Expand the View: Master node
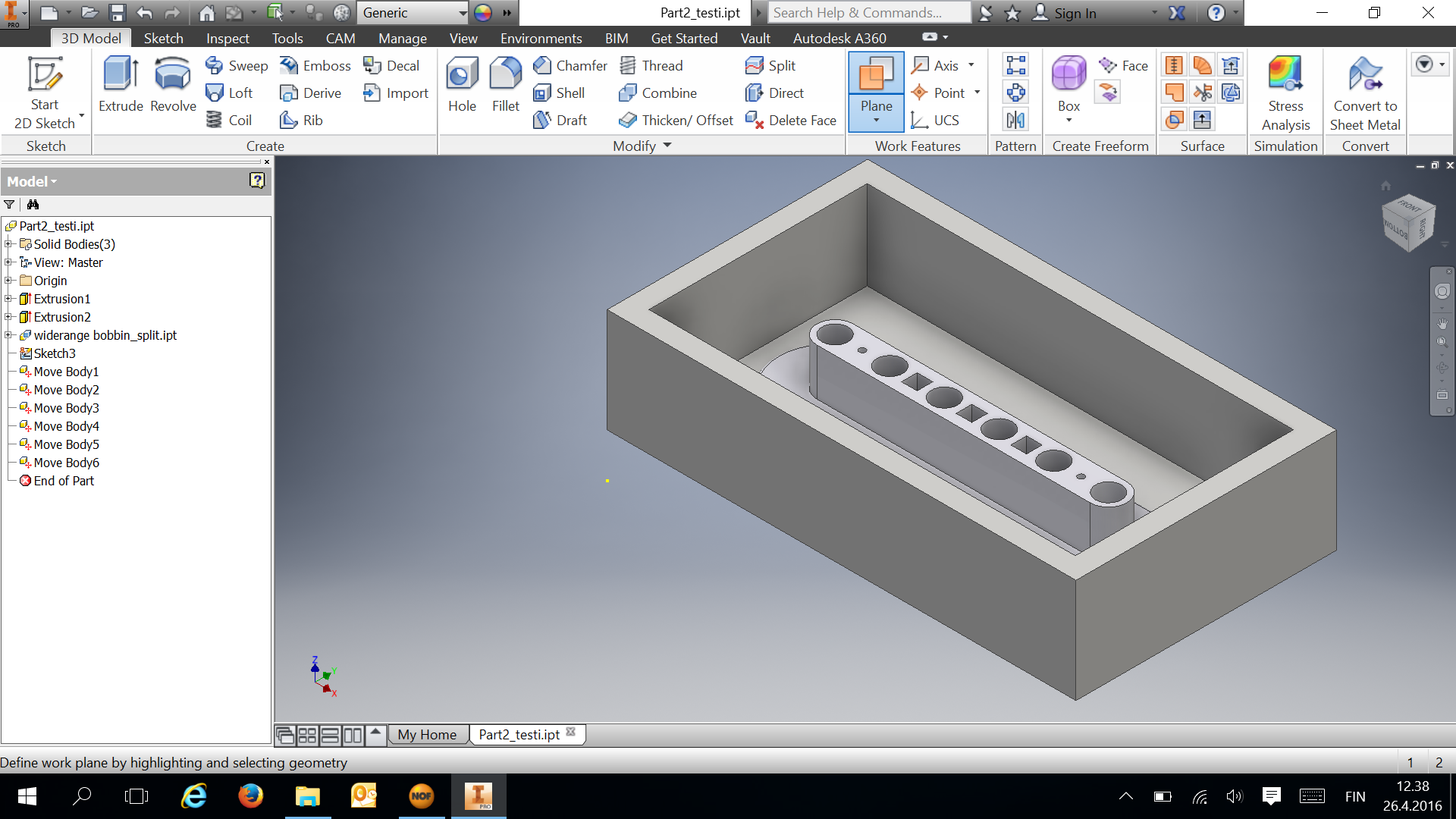1456x819 pixels. [8, 262]
